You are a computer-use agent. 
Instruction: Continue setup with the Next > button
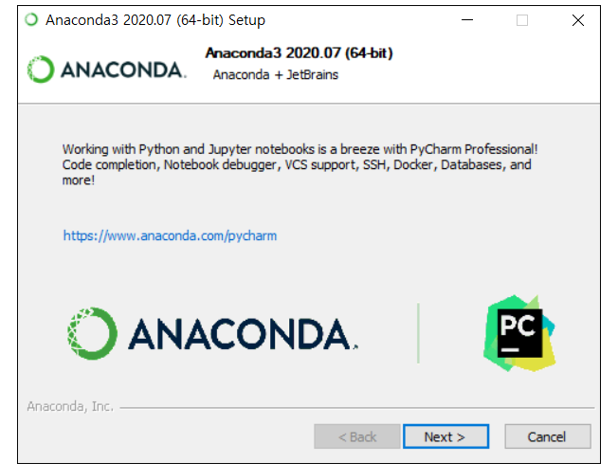coord(446,437)
